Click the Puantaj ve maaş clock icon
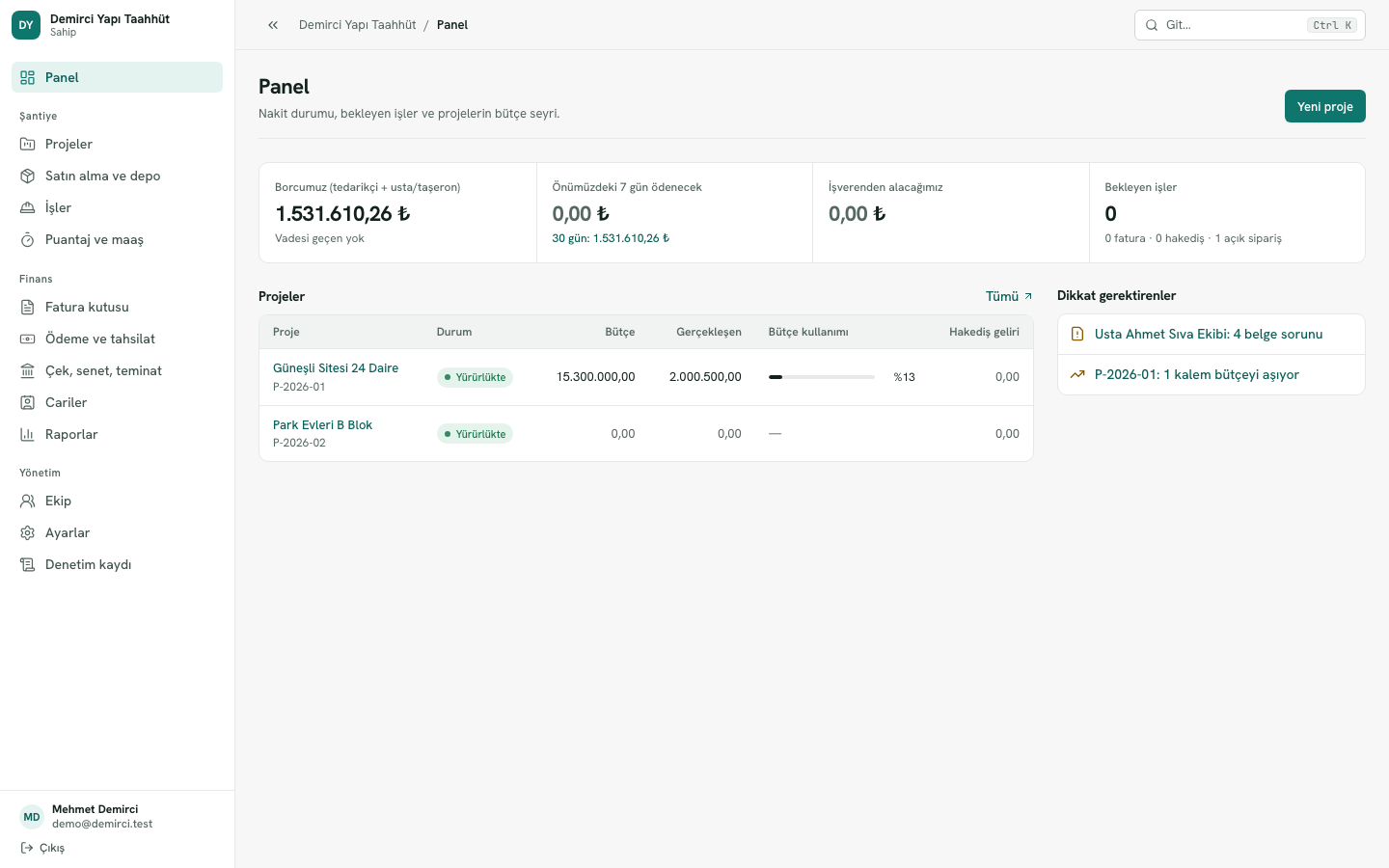1389x868 pixels. [x=28, y=239]
